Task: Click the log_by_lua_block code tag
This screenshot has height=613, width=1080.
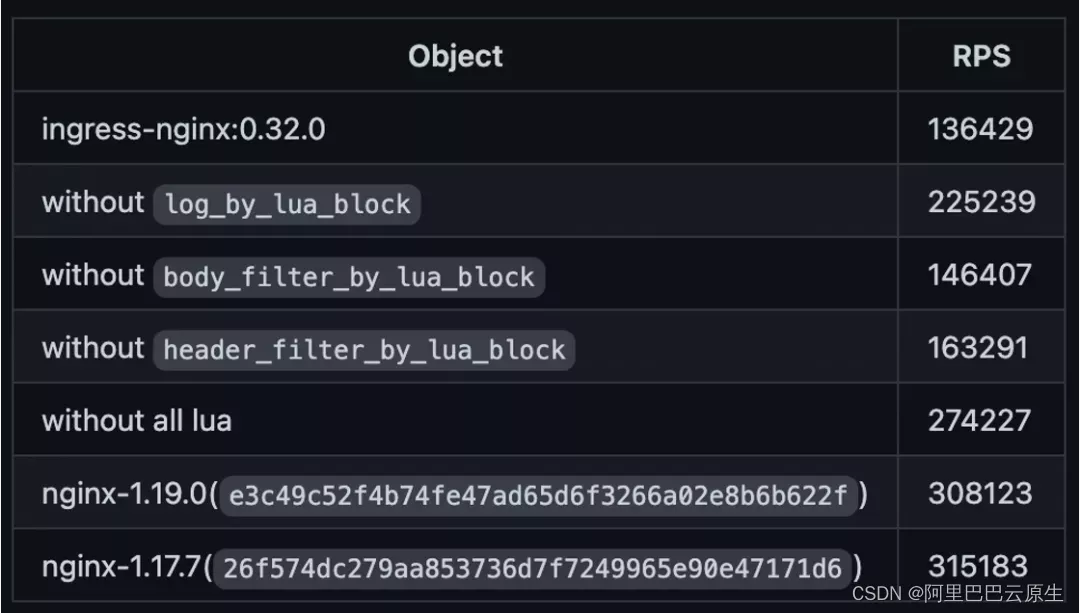Action: coord(287,204)
